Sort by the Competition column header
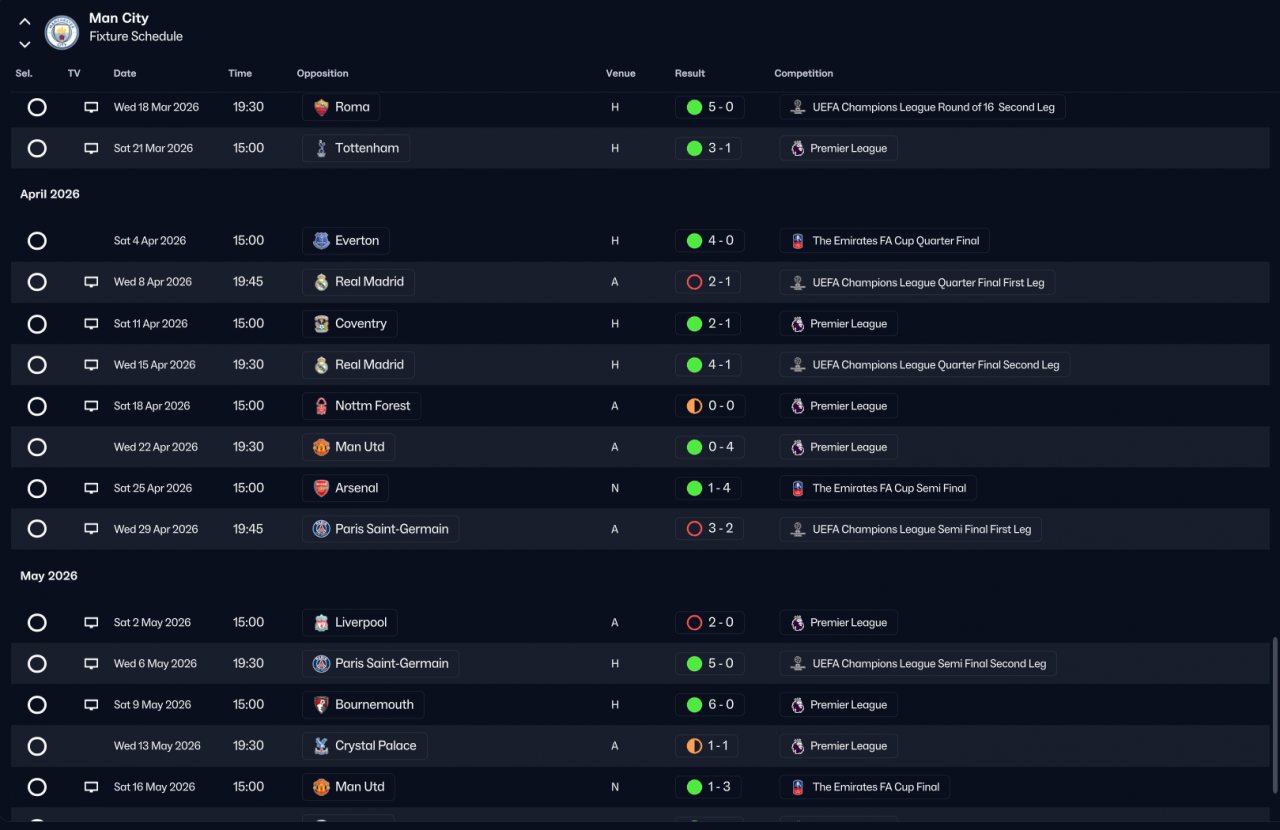Viewport: 1280px width, 830px height. point(804,74)
